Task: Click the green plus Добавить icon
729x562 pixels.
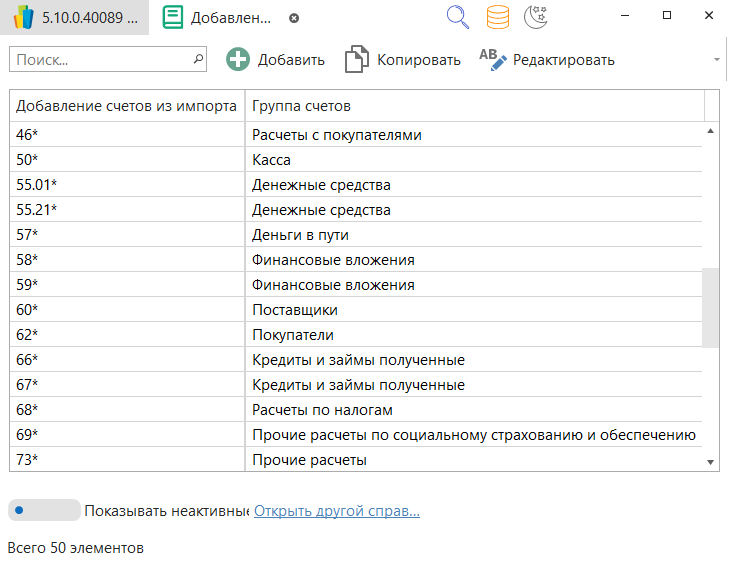Action: 238,60
